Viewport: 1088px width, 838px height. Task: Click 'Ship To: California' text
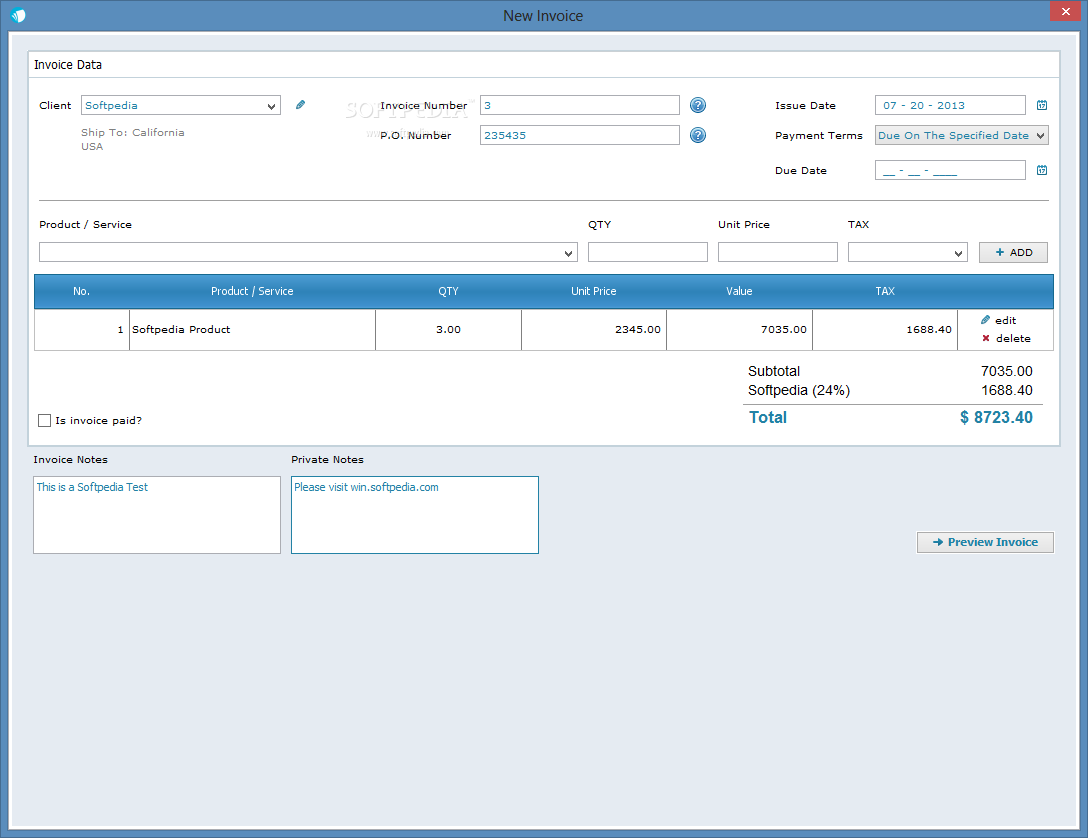[133, 132]
